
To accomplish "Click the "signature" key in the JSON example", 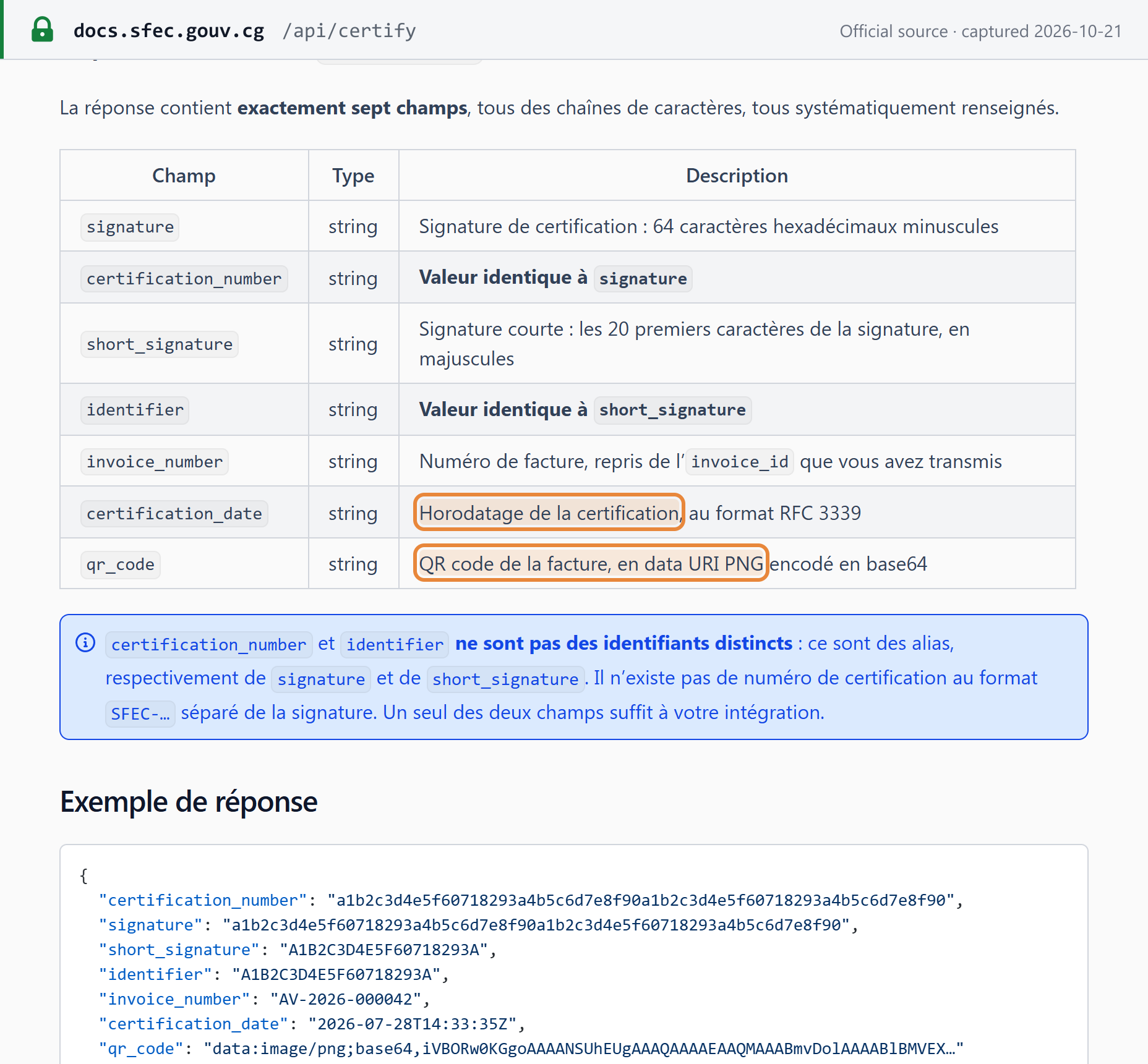I will click(151, 925).
